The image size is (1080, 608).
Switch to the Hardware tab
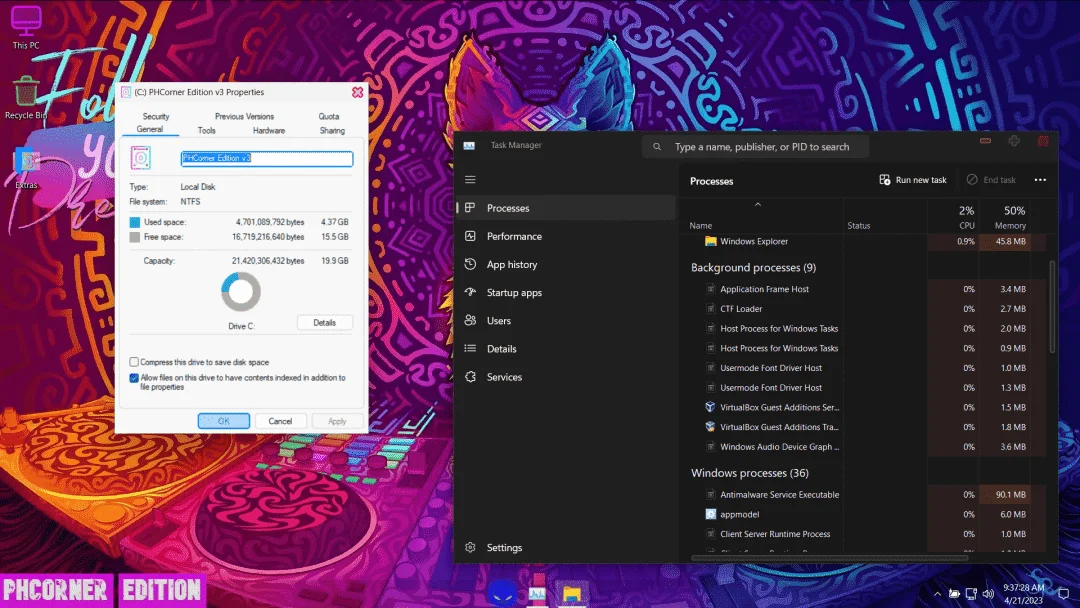pos(269,130)
